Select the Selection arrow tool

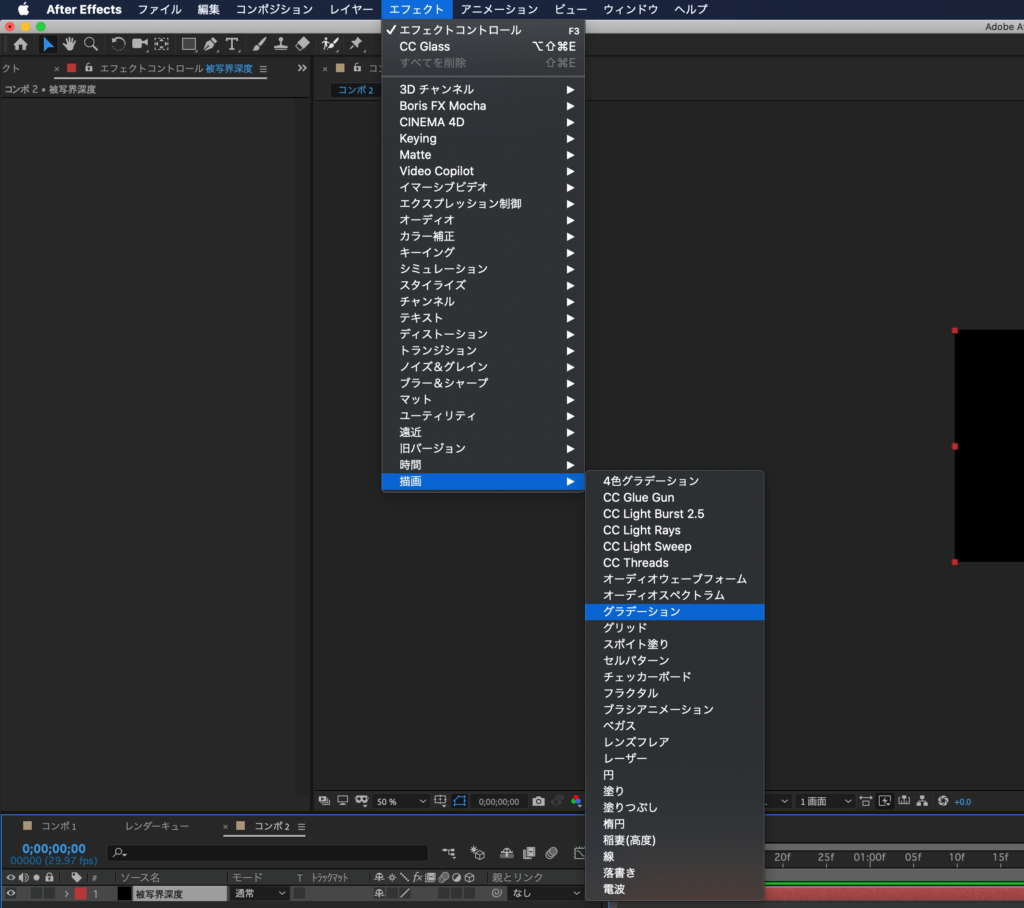click(48, 44)
